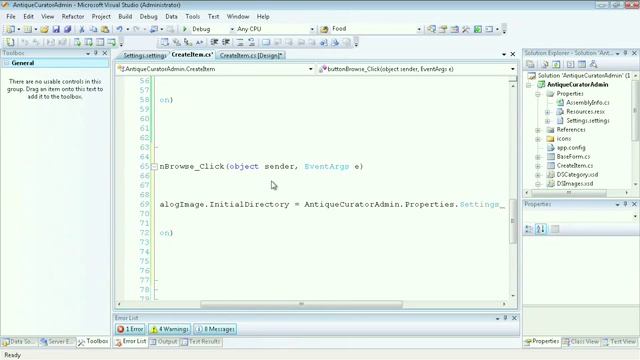Screen dimensions: 640x360
Task: Open the AntiqueCuratorAdmin.CreateItem types dropdown
Action: pyautogui.click(x=311, y=69)
